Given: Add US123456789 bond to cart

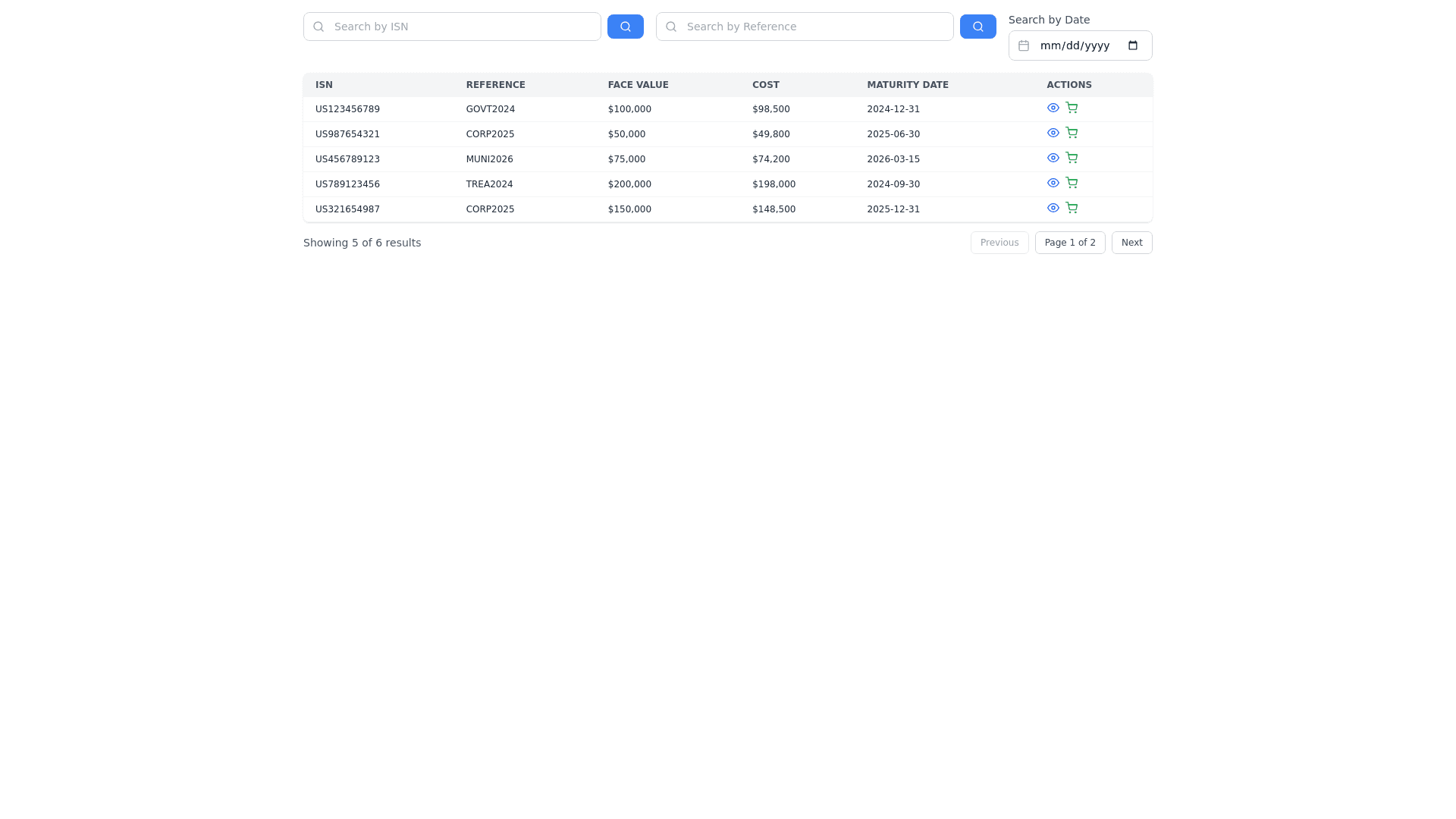Looking at the screenshot, I should click(x=1072, y=108).
